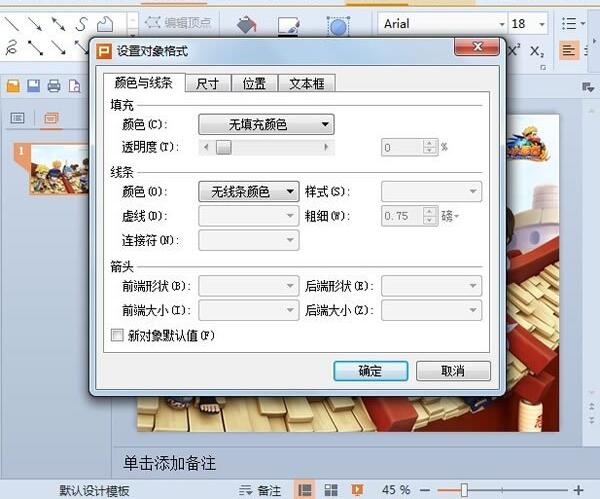Click the 编辑顶点 button

(178, 23)
